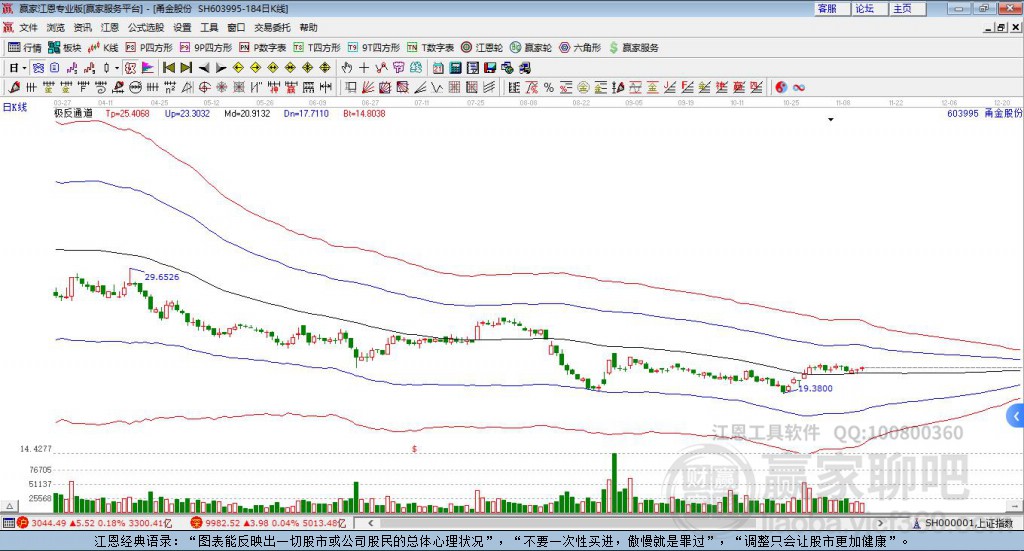Select the hand pan tool in the toolbar

346,68
